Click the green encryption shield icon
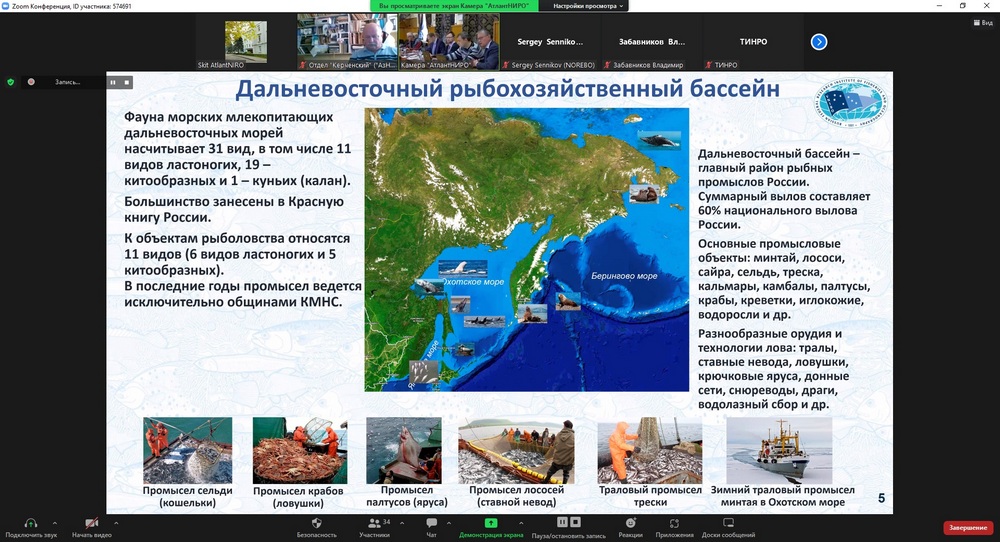The width and height of the screenshot is (1000, 542). 10,82
